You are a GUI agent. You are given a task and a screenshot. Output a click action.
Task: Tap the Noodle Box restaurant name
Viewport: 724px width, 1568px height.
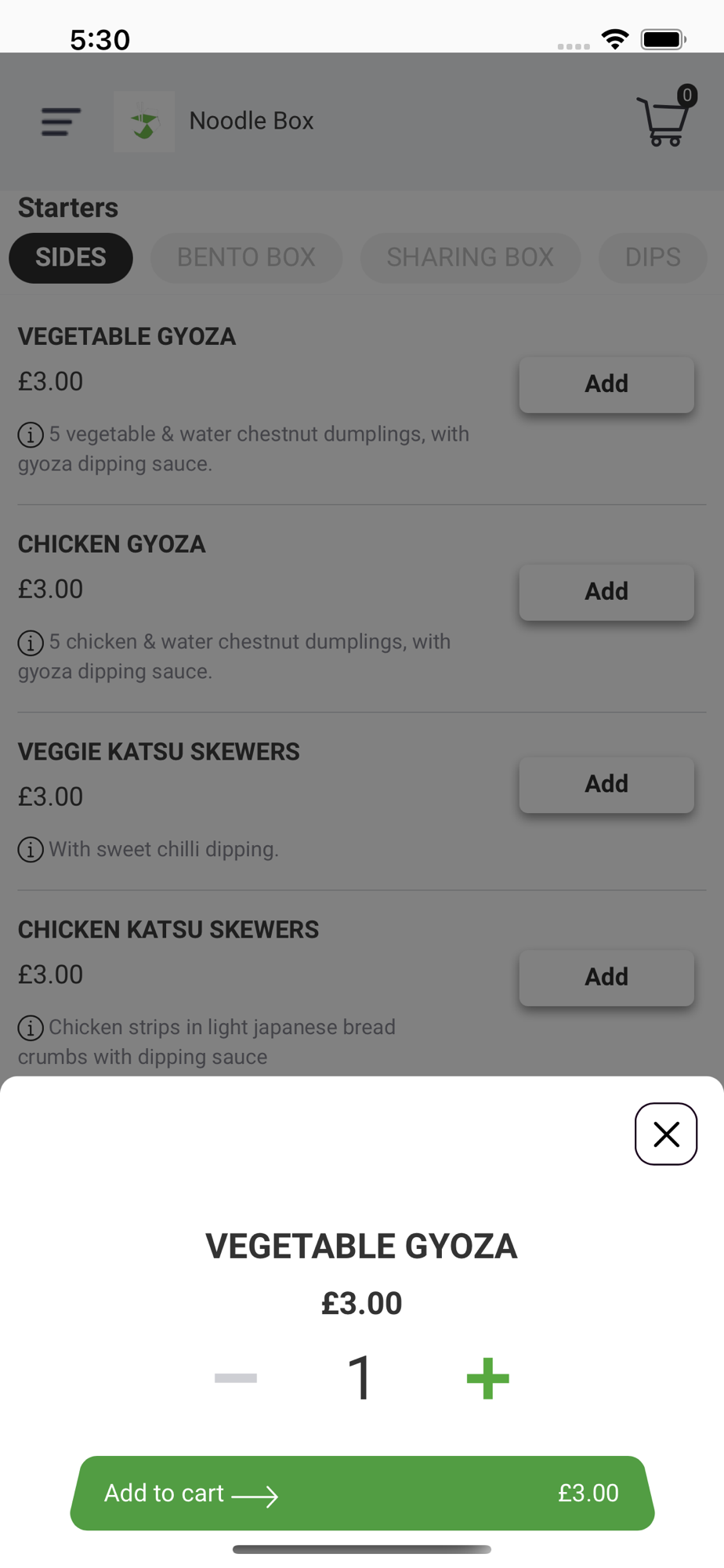click(252, 121)
